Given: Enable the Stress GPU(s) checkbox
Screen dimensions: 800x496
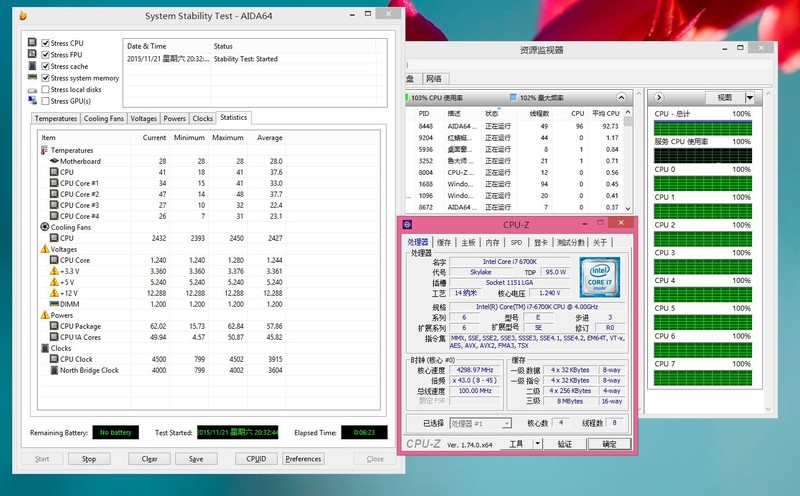Looking at the screenshot, I should click(45, 101).
